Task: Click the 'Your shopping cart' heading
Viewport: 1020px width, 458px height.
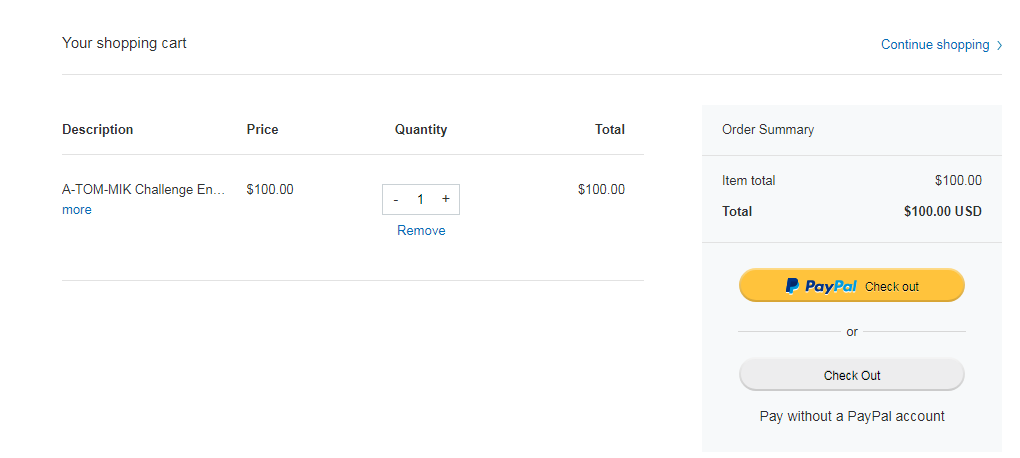Action: tap(124, 43)
